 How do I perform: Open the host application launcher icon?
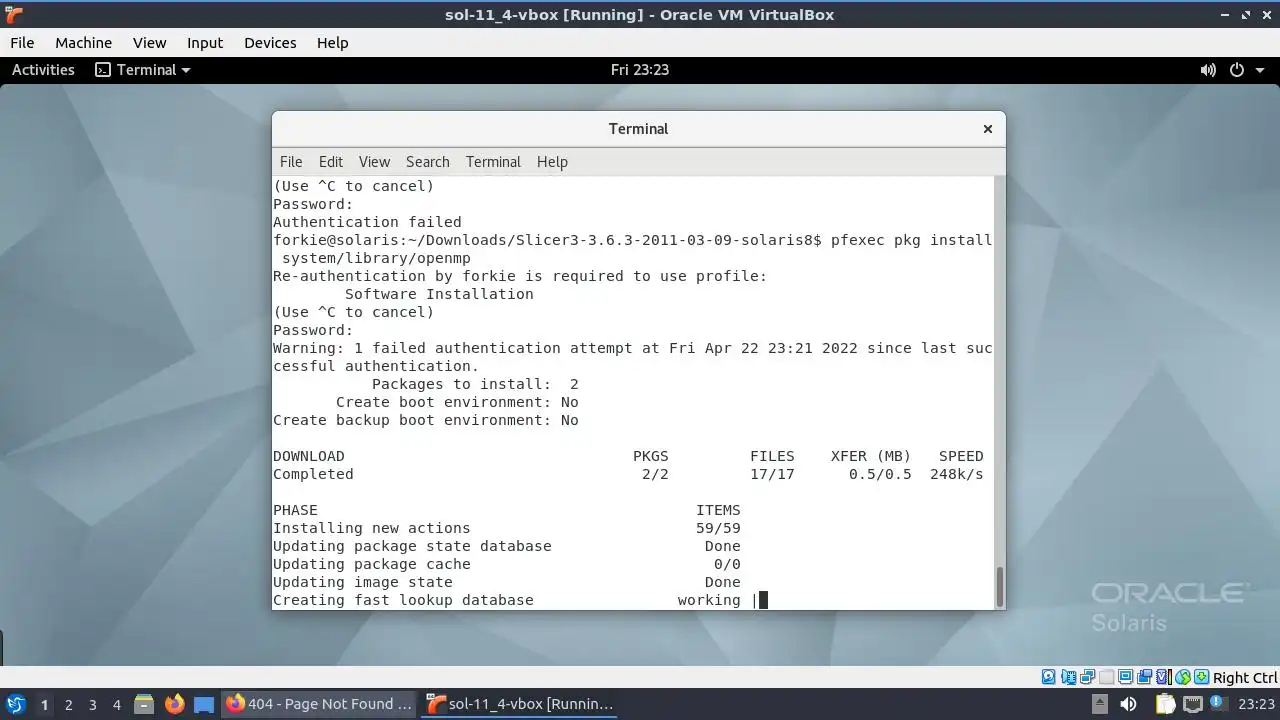pyautogui.click(x=16, y=704)
